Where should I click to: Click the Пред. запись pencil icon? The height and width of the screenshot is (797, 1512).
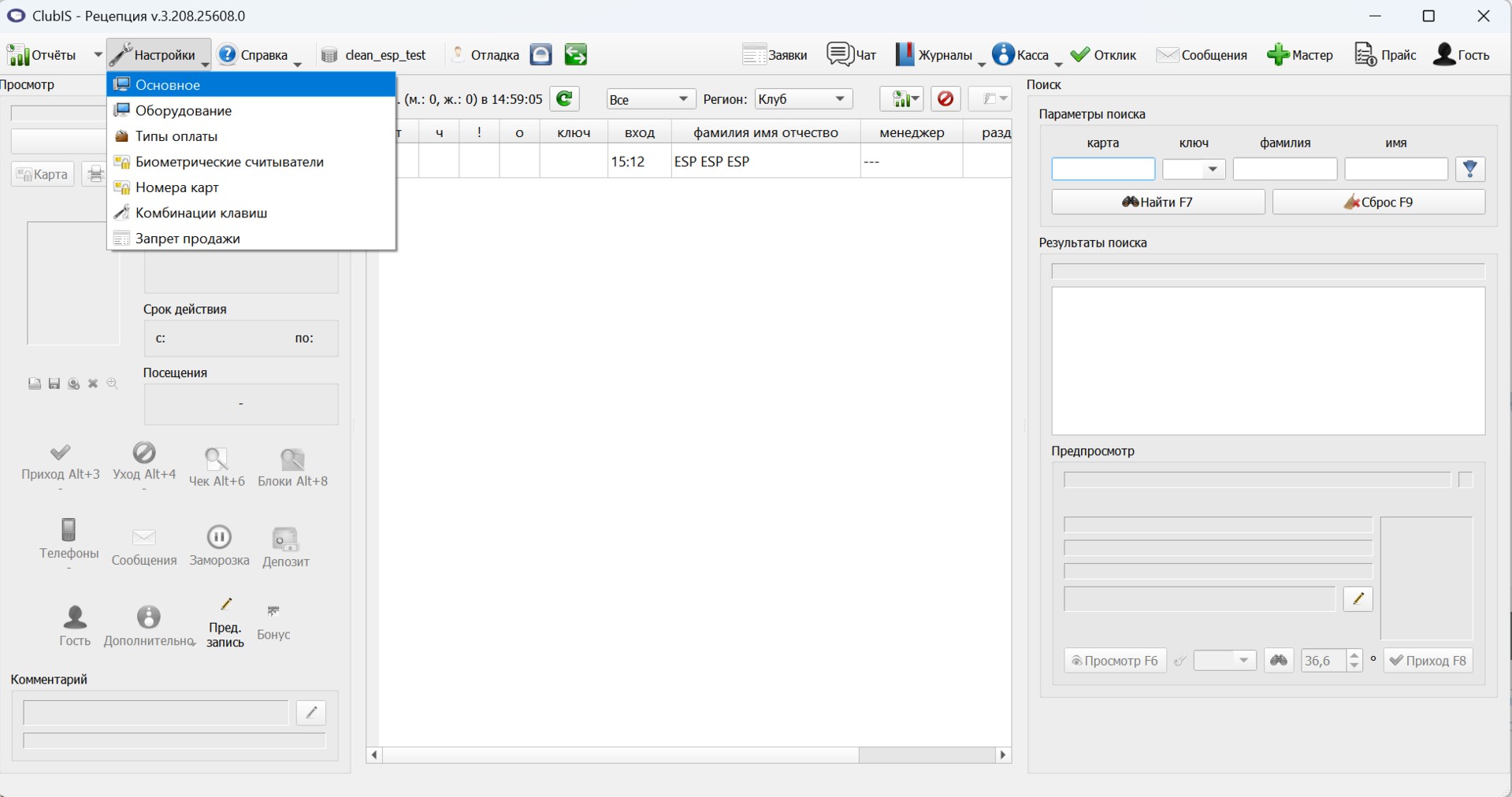coord(226,604)
